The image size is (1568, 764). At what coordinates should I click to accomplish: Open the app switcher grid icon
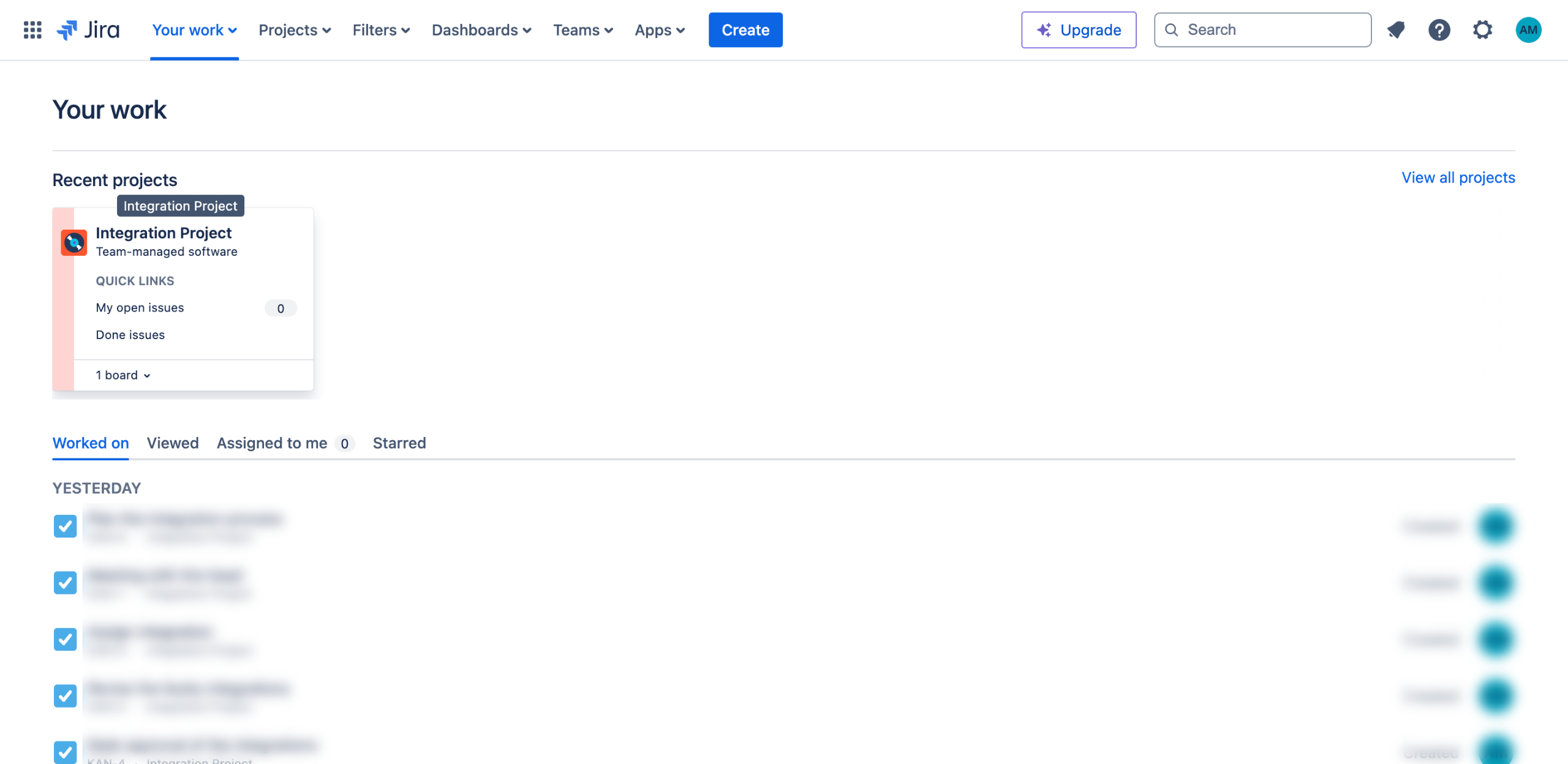(32, 29)
